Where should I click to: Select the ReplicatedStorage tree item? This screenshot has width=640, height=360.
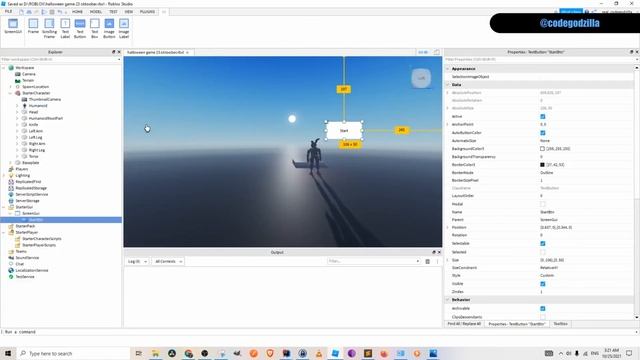point(31,188)
